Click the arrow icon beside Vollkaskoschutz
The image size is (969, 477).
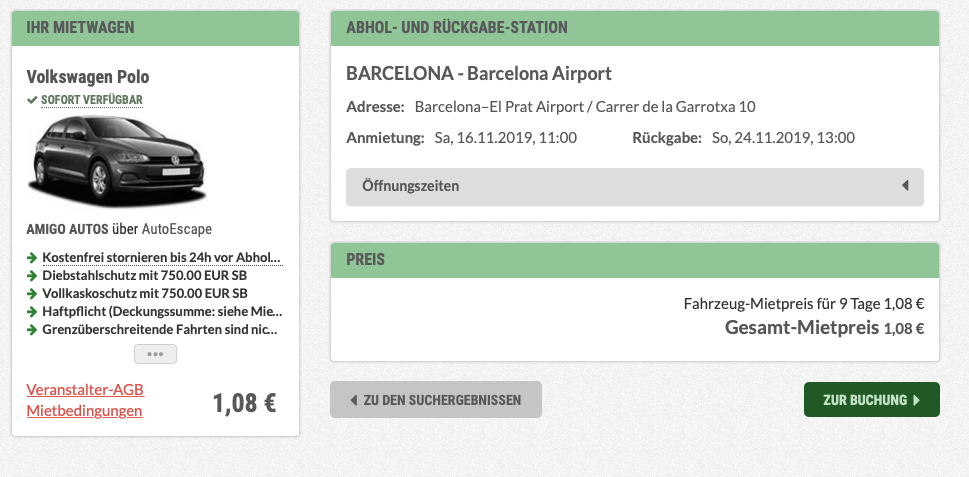point(32,293)
